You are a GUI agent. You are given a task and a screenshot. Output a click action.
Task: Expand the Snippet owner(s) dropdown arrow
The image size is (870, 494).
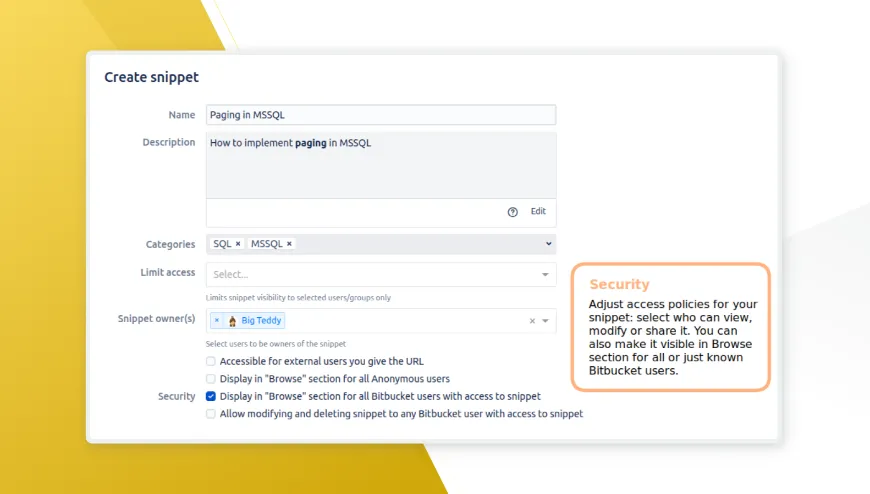[x=545, y=321]
